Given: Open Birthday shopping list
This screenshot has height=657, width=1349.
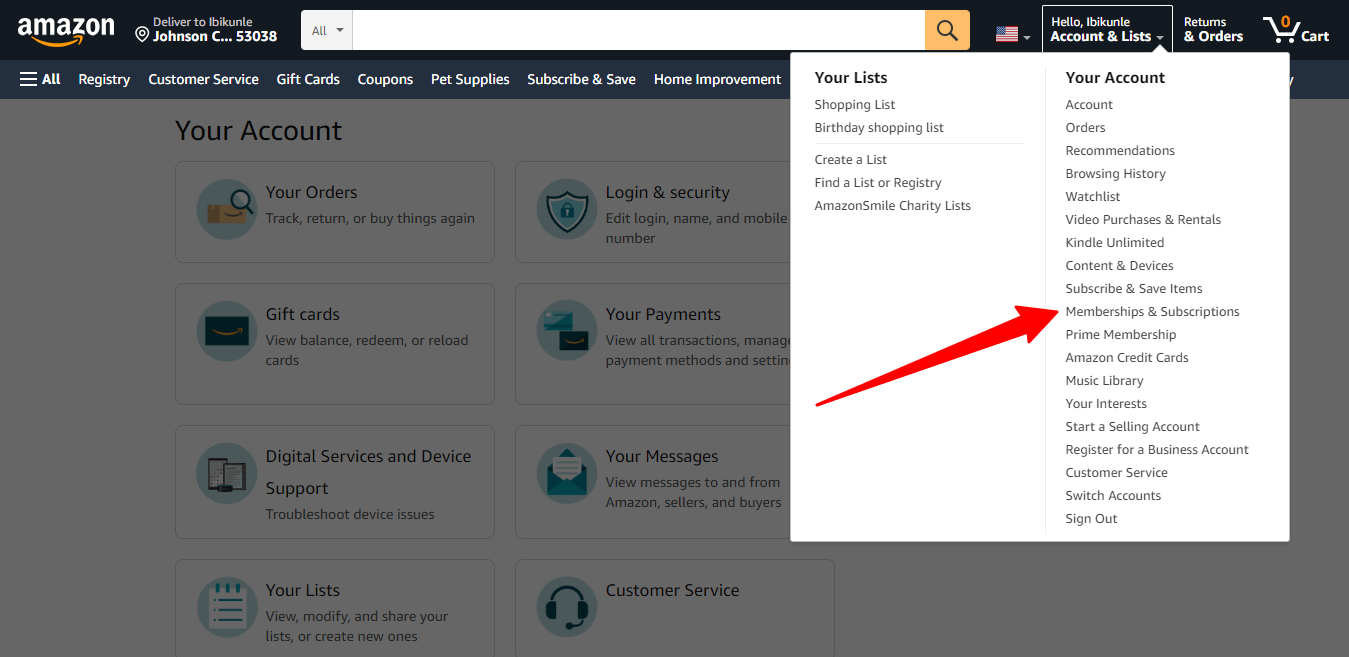Looking at the screenshot, I should [x=879, y=128].
